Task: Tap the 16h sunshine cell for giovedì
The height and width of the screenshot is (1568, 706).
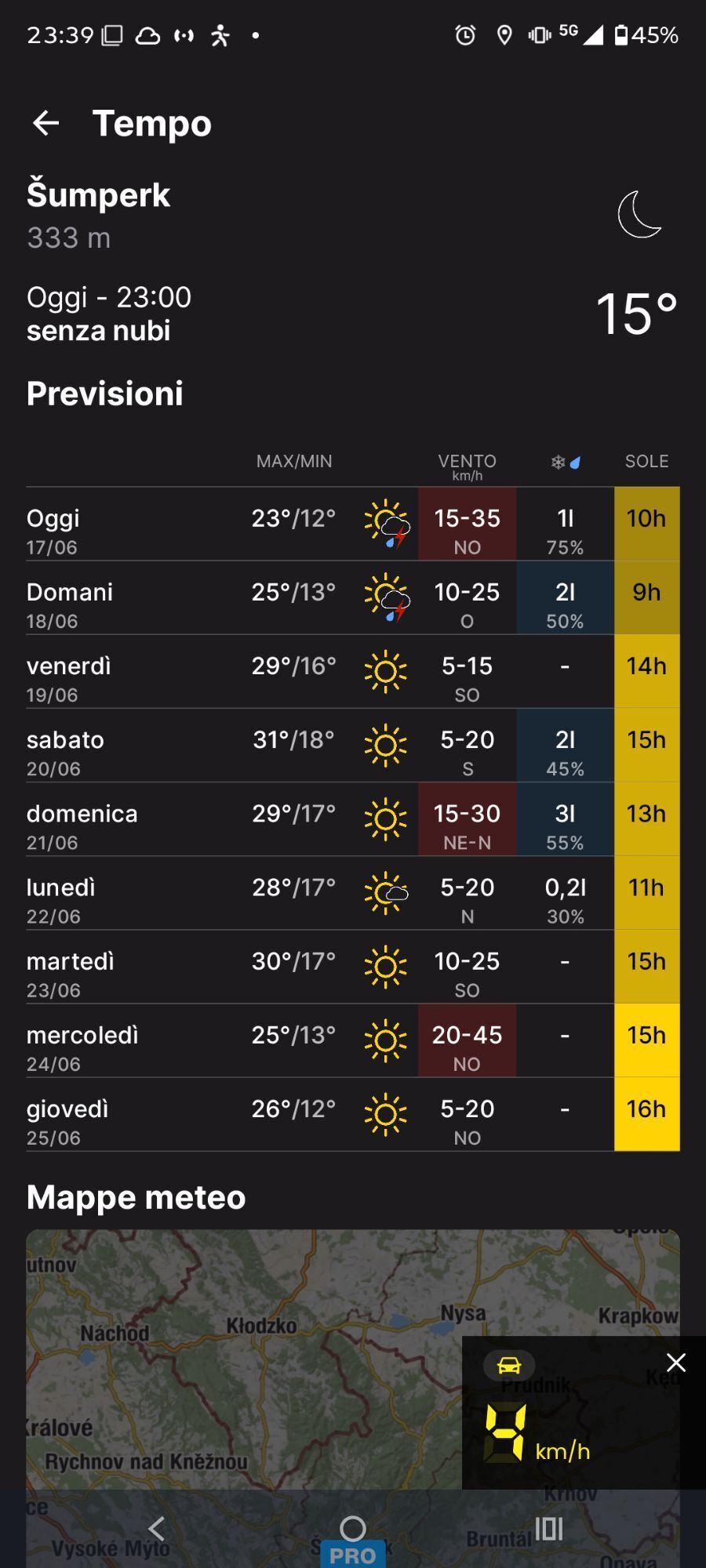Action: point(646,1115)
